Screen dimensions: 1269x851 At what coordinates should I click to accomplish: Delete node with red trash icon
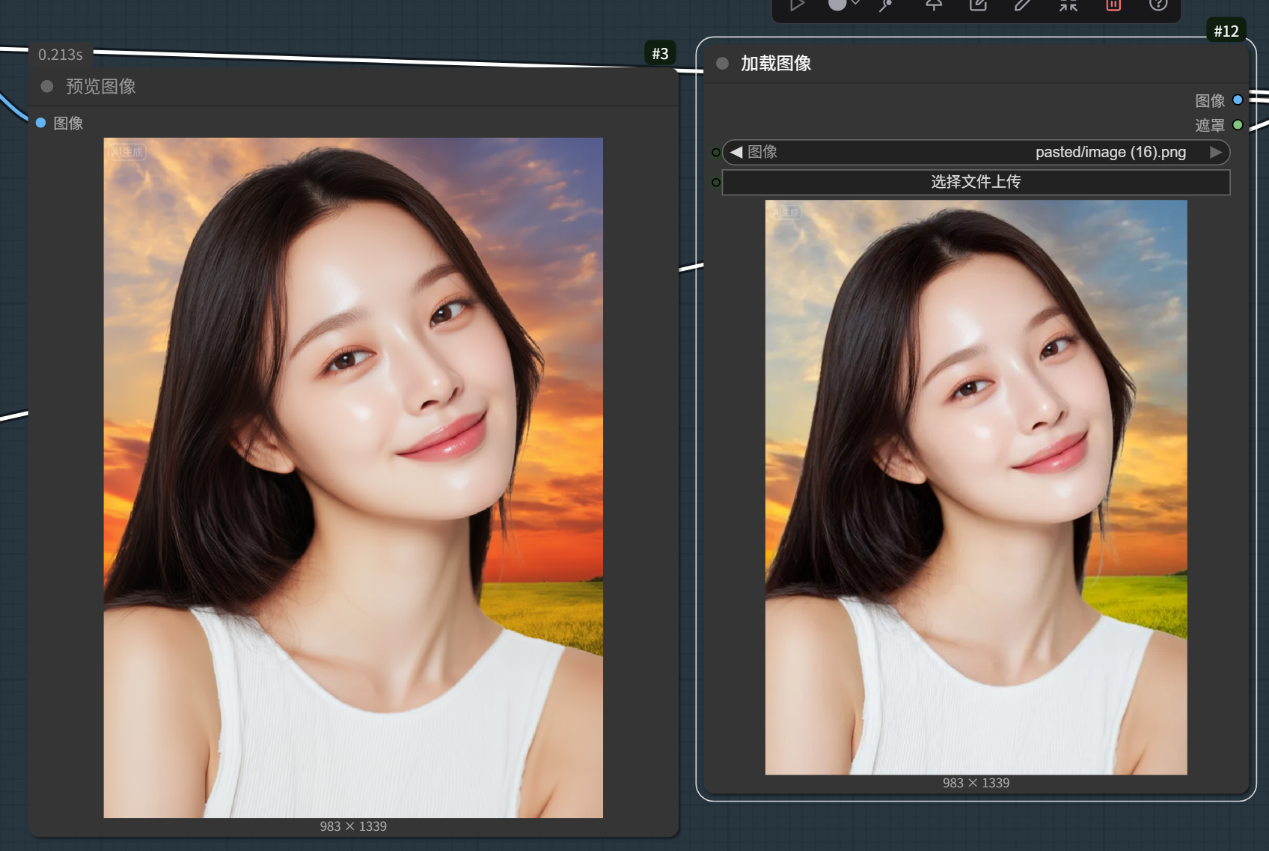coord(1113,5)
